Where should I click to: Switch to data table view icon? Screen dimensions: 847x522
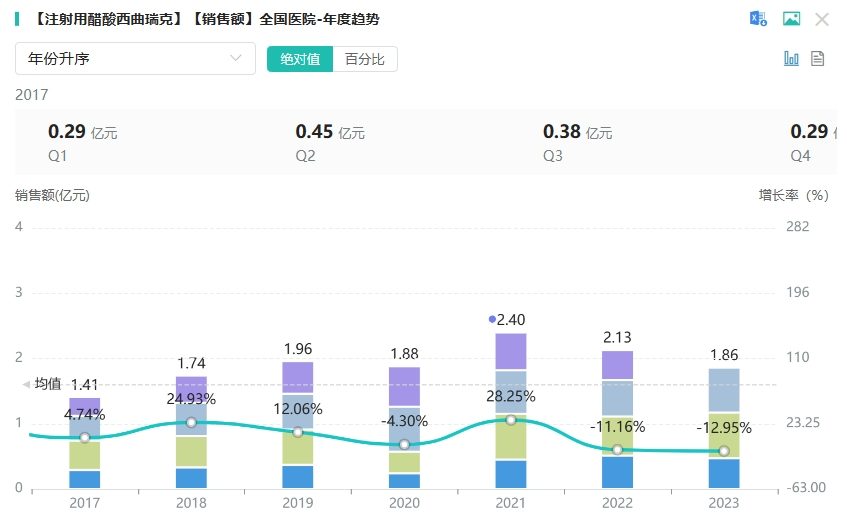(x=817, y=59)
